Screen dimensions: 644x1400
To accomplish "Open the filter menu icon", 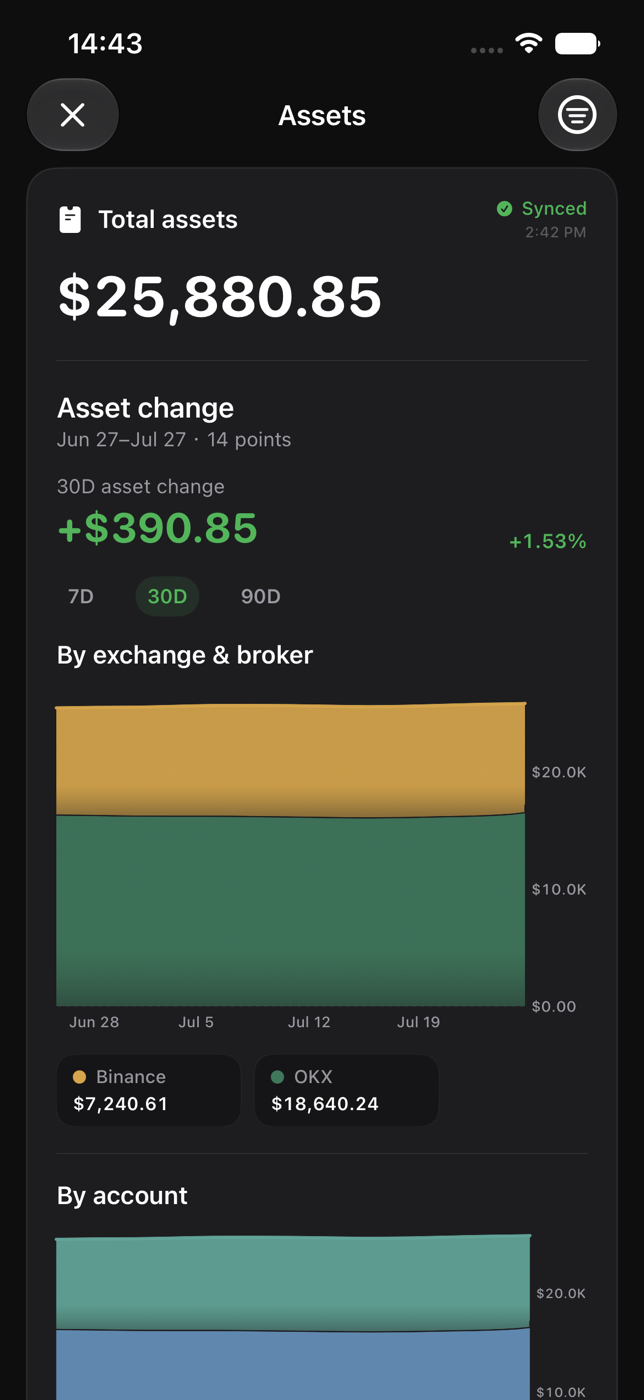I will pos(577,115).
